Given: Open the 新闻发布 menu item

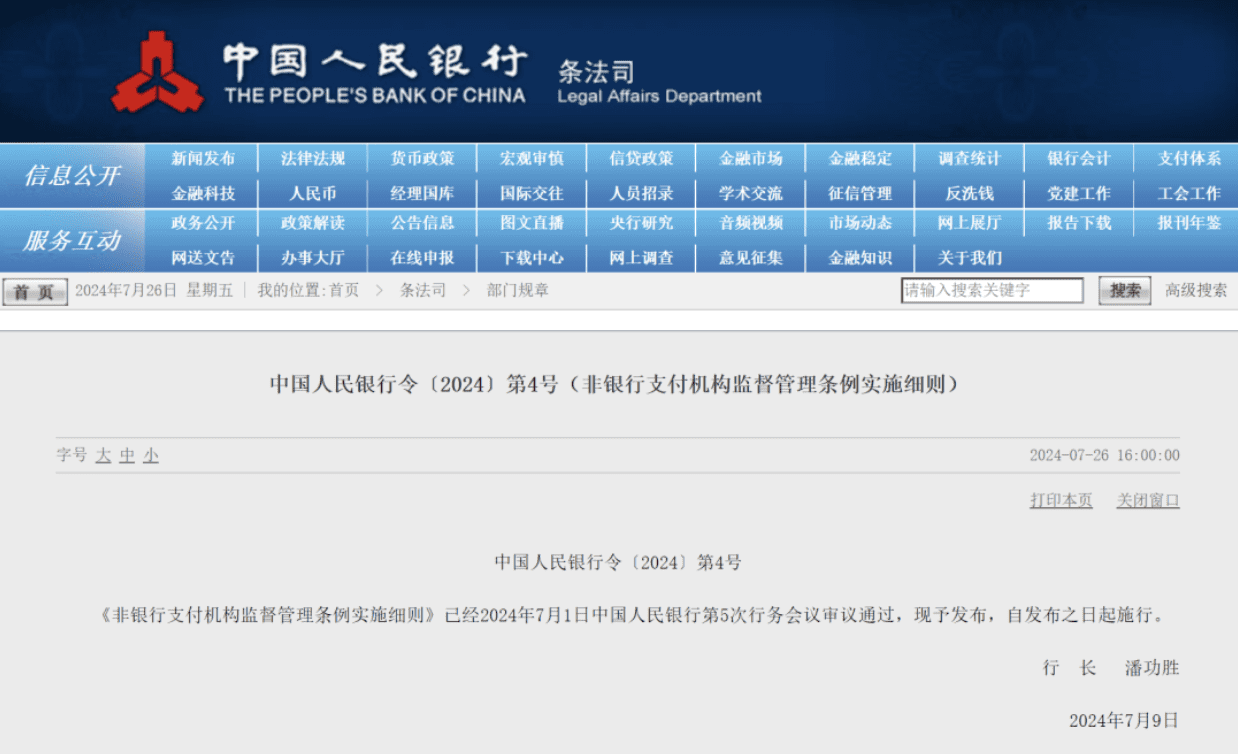Looking at the screenshot, I should [203, 159].
